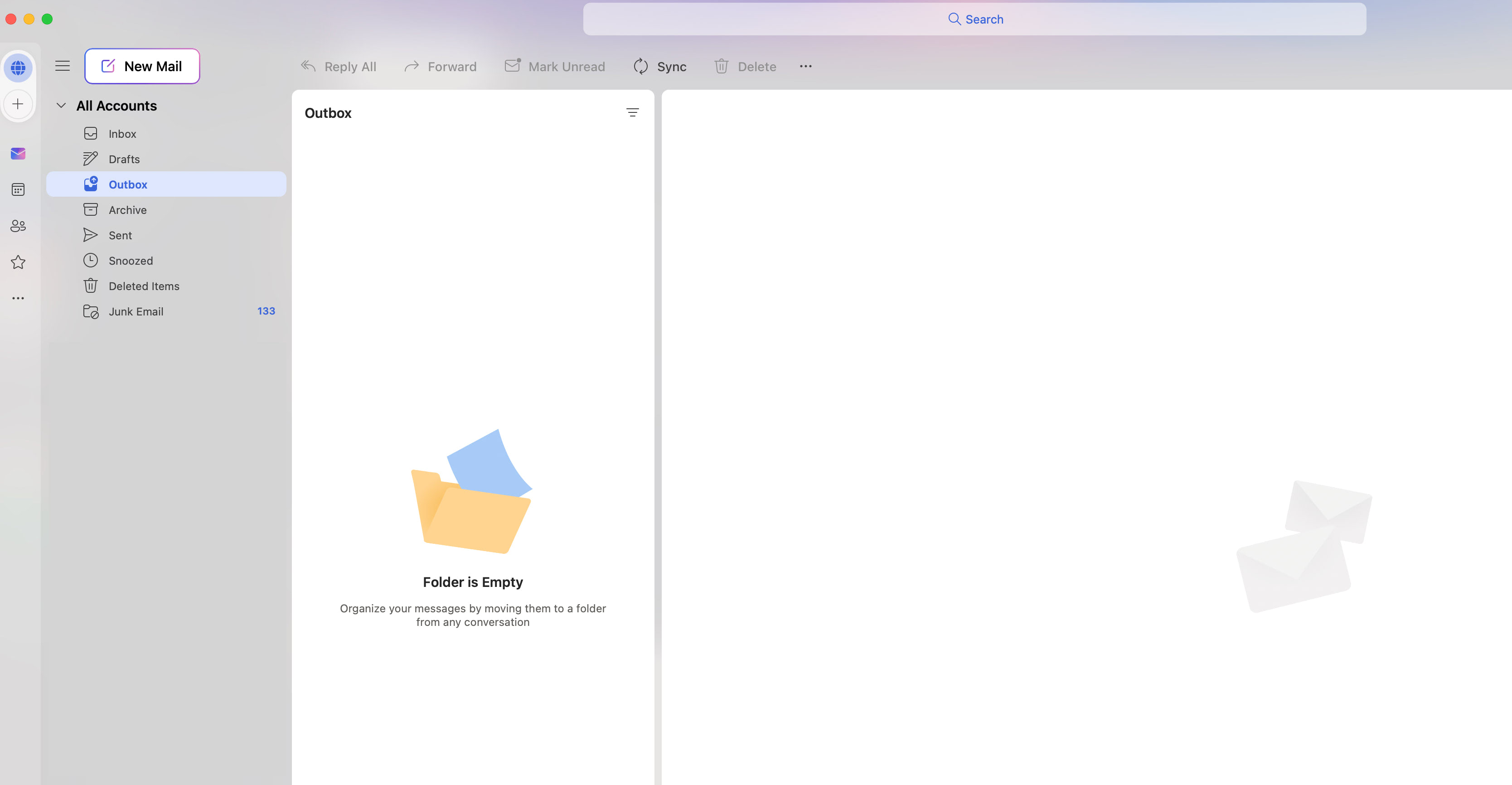The image size is (1512, 785).
Task: Expand or collapse All Accounts section
Action: coord(59,105)
